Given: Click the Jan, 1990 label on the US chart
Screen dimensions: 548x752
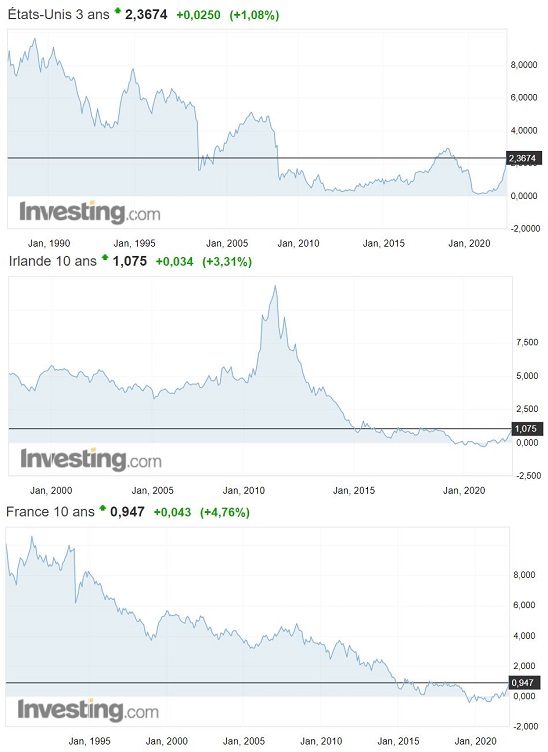Looking at the screenshot, I should (49, 243).
